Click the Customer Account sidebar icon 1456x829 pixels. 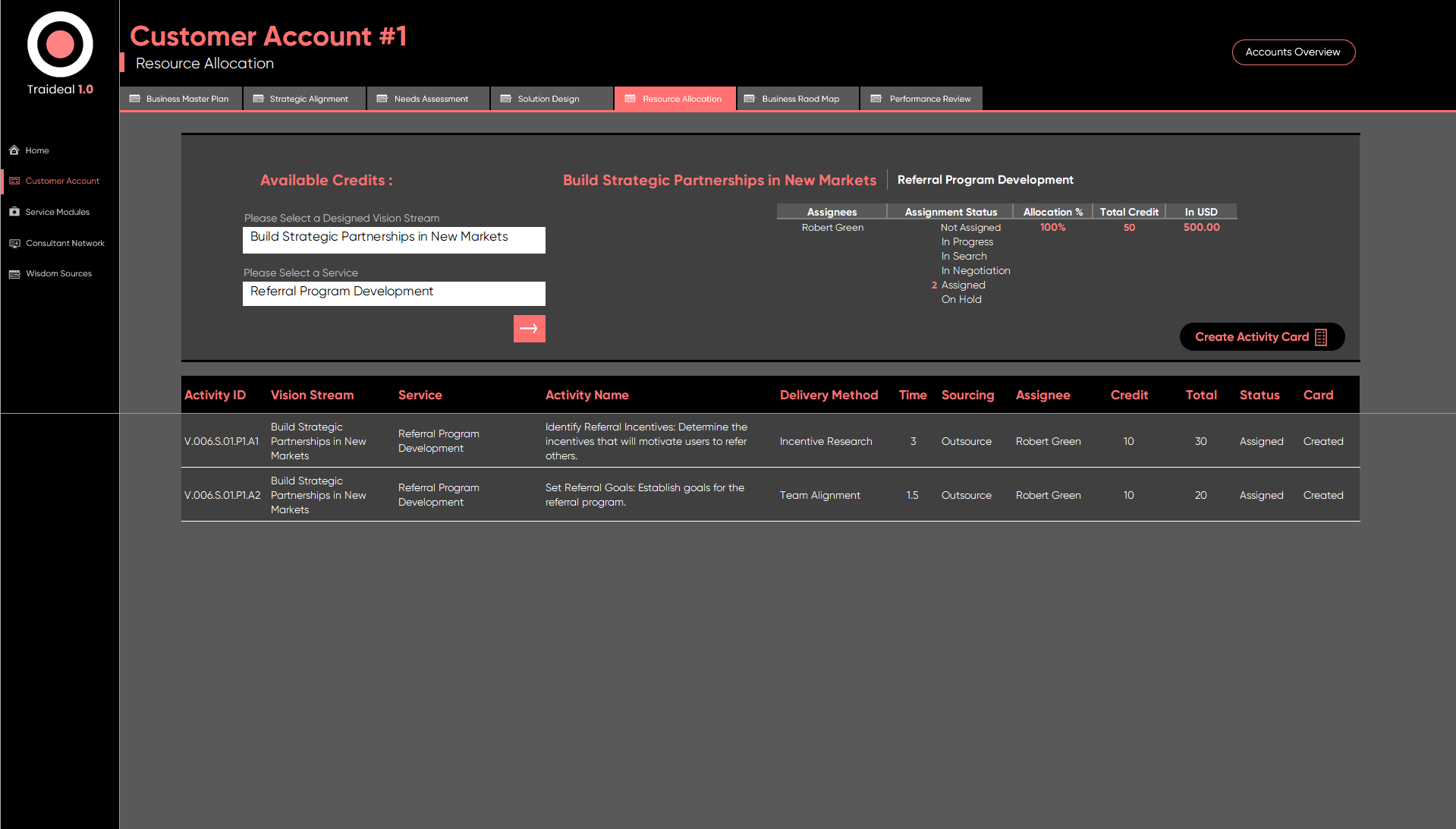14,181
